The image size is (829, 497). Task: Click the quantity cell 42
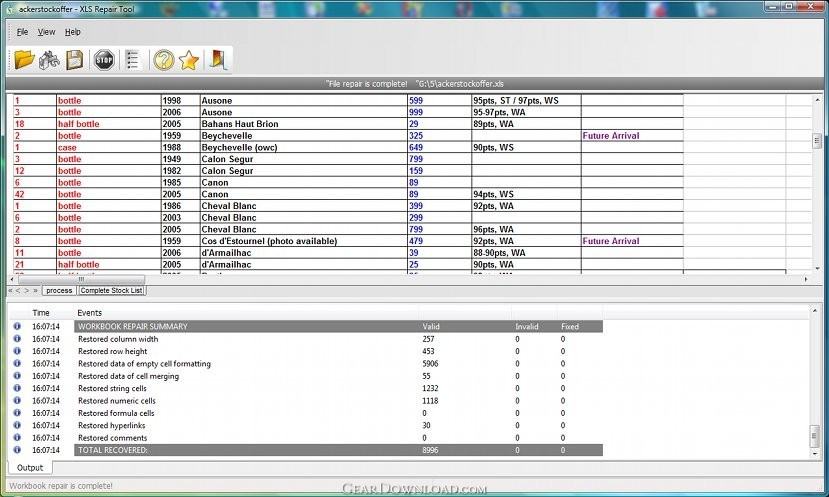pyautogui.click(x=35, y=194)
